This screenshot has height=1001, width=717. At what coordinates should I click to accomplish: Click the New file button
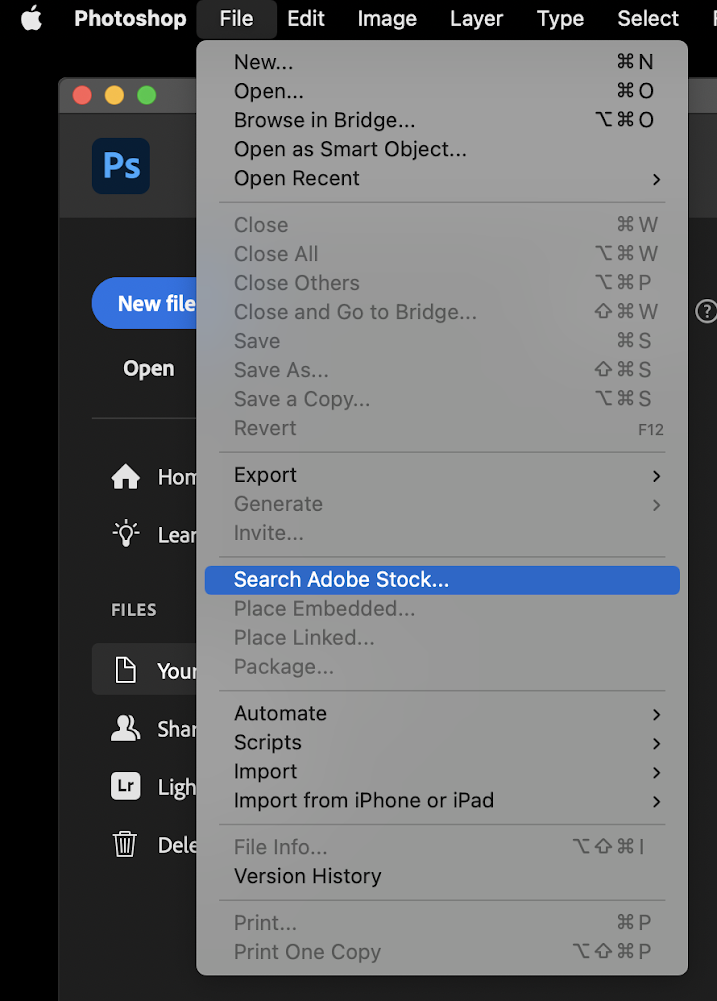[145, 303]
